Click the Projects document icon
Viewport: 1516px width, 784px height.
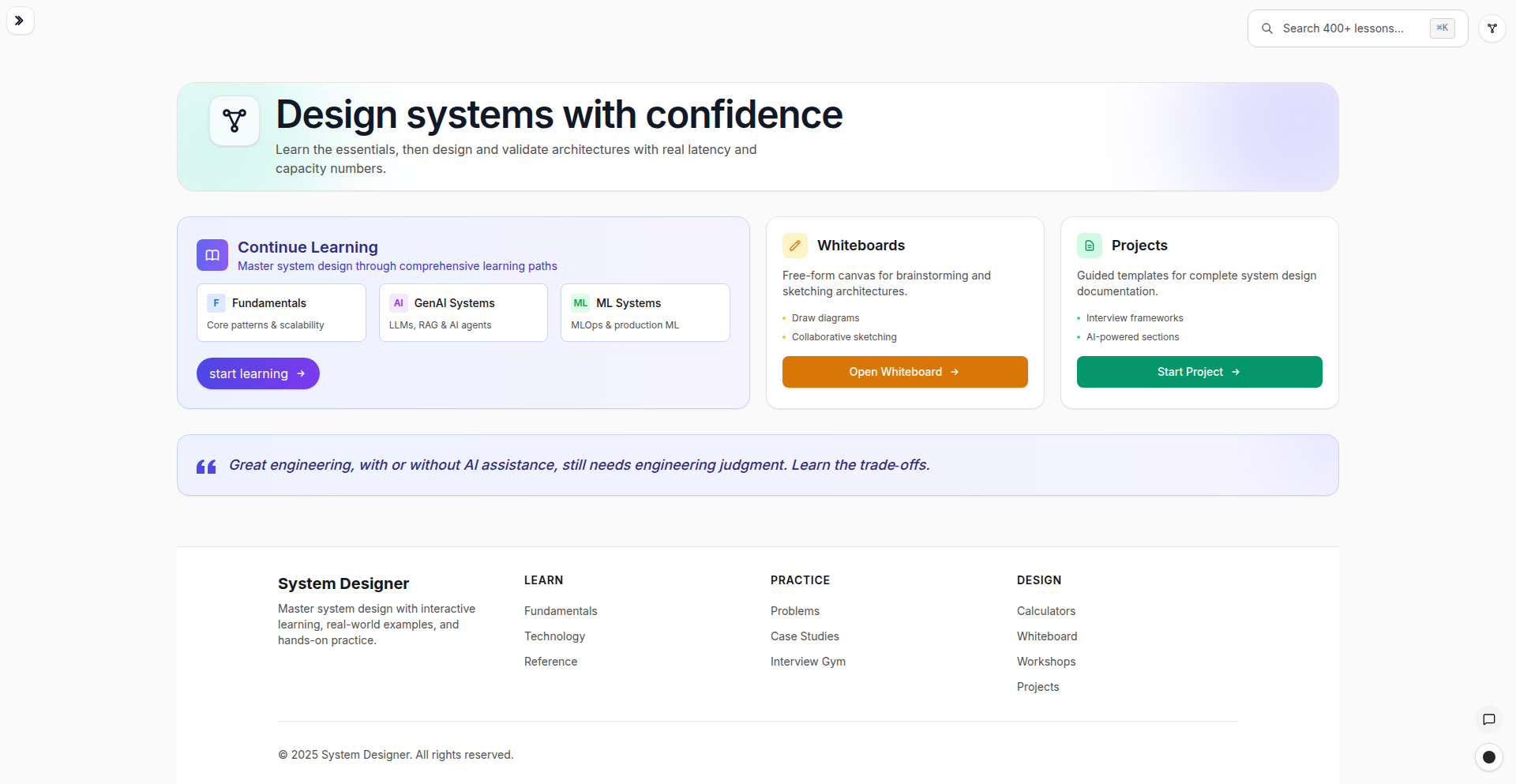click(1090, 246)
